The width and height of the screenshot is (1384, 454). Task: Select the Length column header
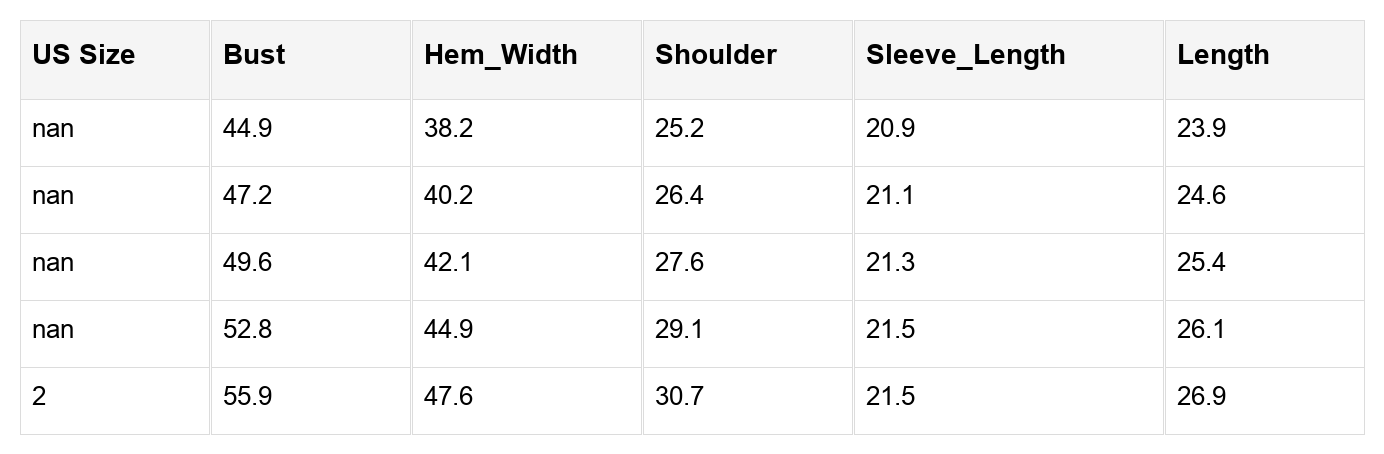(x=1222, y=55)
